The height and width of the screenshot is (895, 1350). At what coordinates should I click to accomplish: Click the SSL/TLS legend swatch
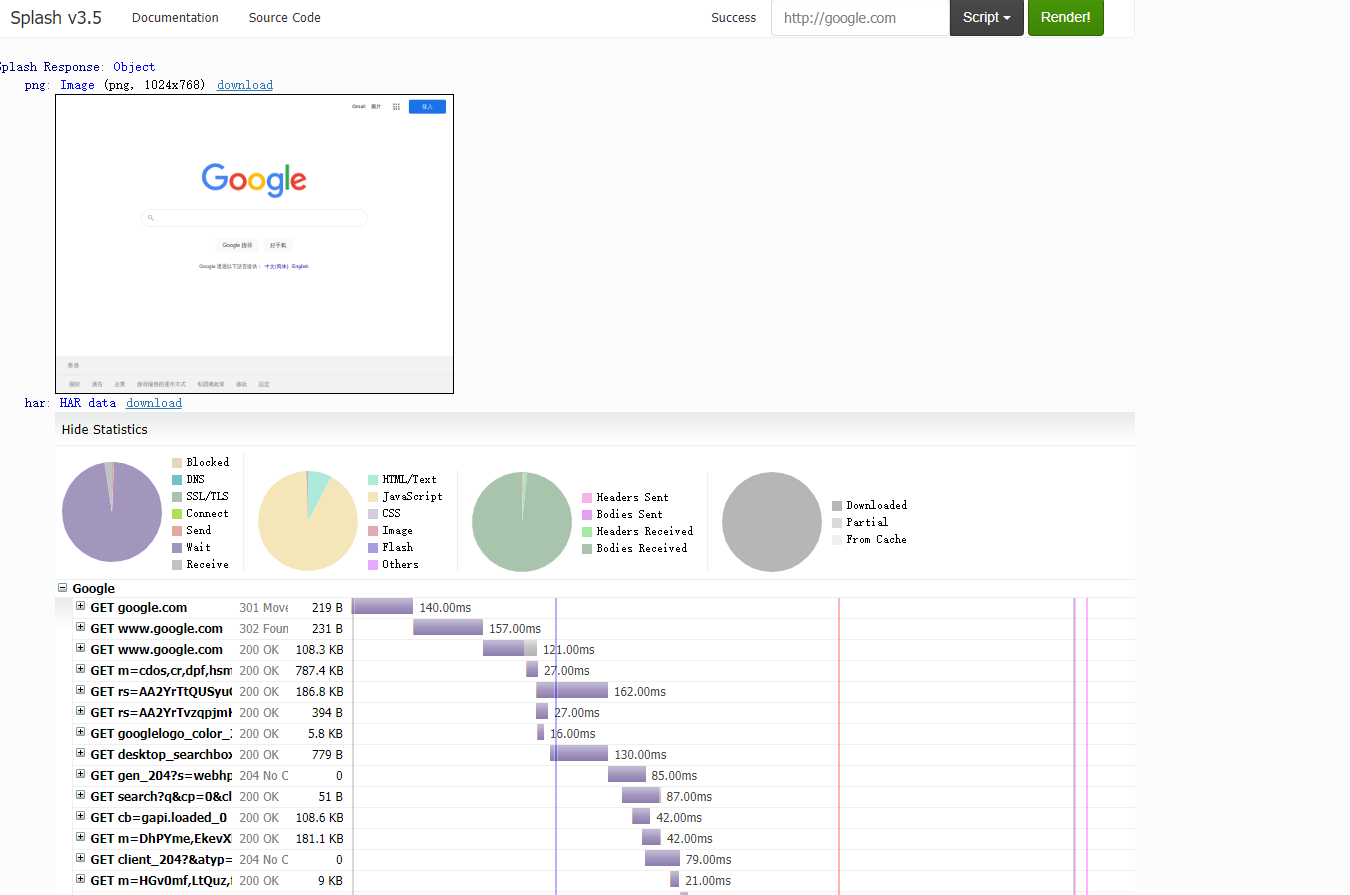pyautogui.click(x=177, y=497)
